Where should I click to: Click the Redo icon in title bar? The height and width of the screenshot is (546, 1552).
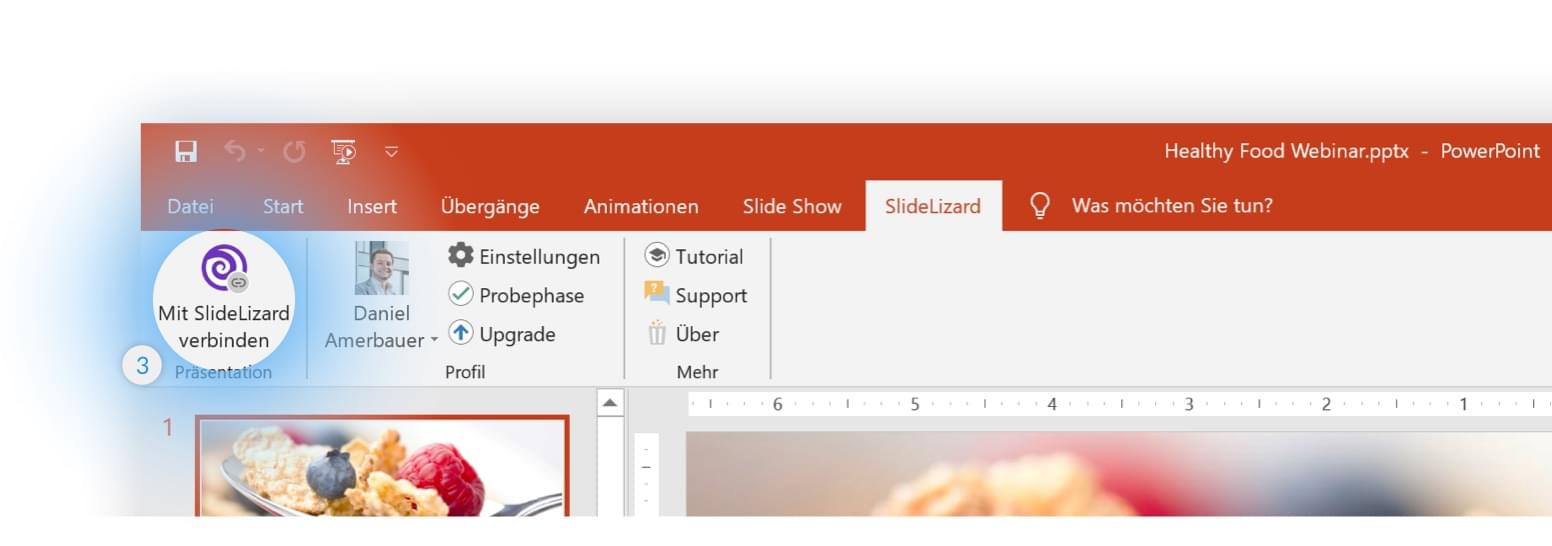click(294, 151)
